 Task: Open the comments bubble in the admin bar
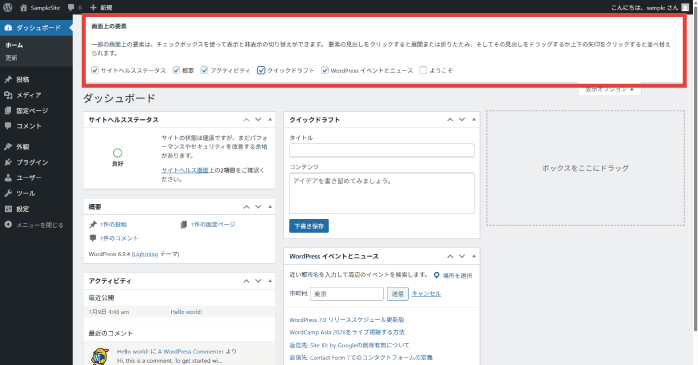(71, 8)
